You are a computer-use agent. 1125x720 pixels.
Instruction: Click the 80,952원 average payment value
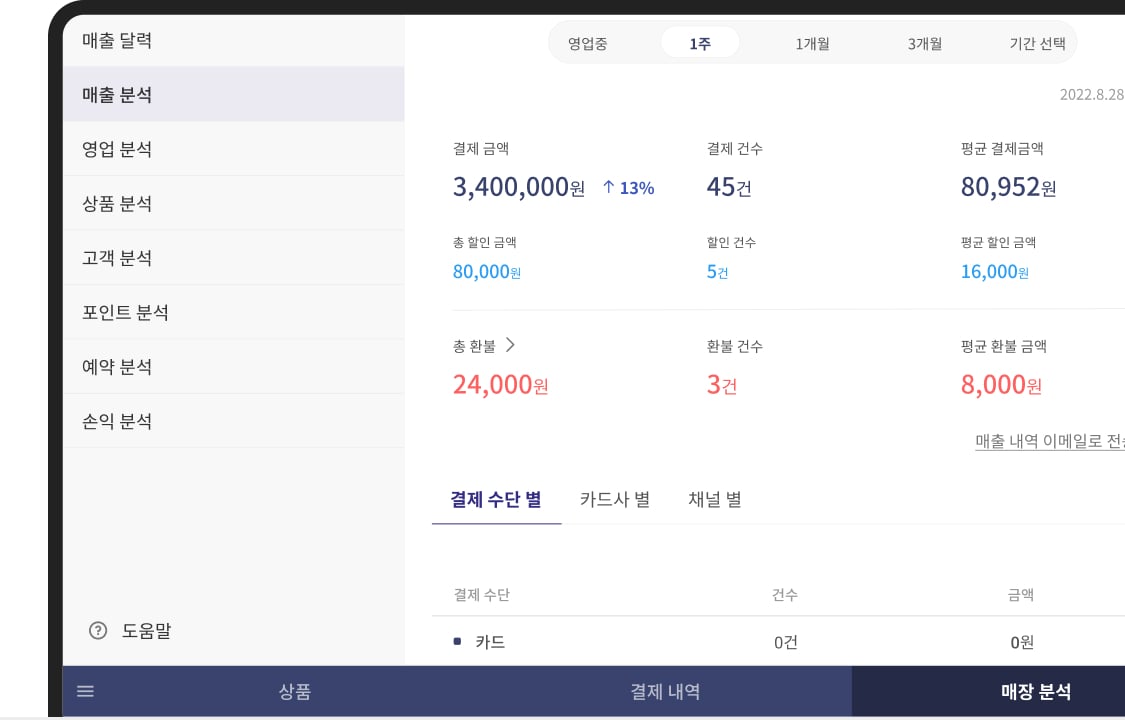click(1008, 187)
